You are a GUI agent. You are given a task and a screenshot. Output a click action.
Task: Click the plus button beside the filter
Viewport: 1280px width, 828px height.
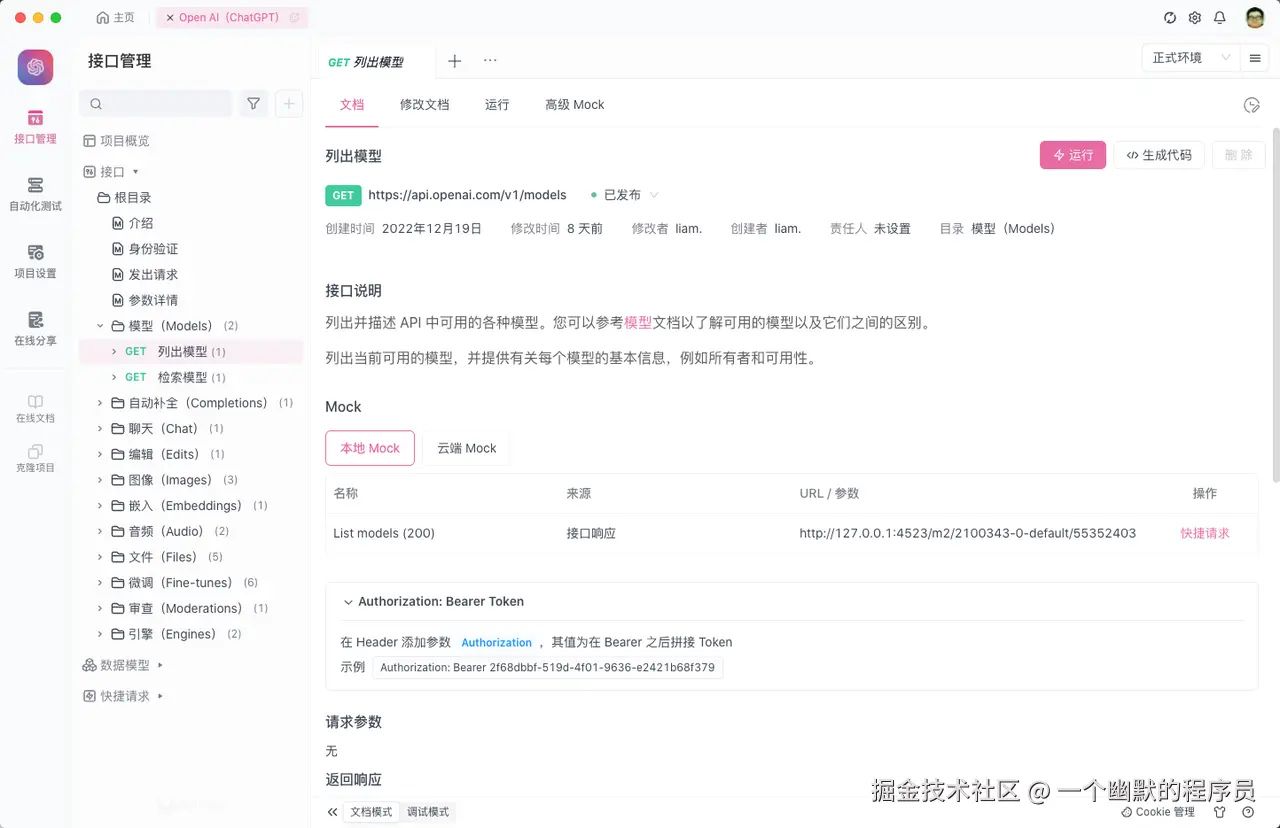tap(289, 103)
